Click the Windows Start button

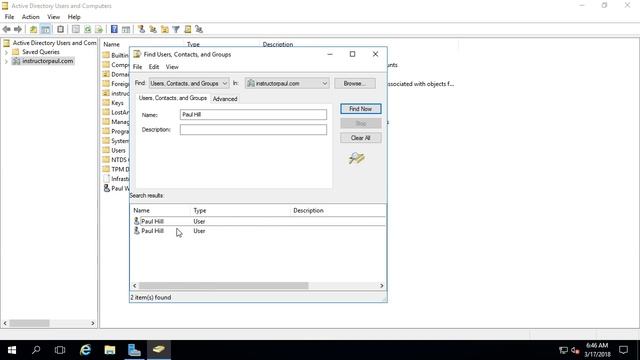tap(12, 350)
